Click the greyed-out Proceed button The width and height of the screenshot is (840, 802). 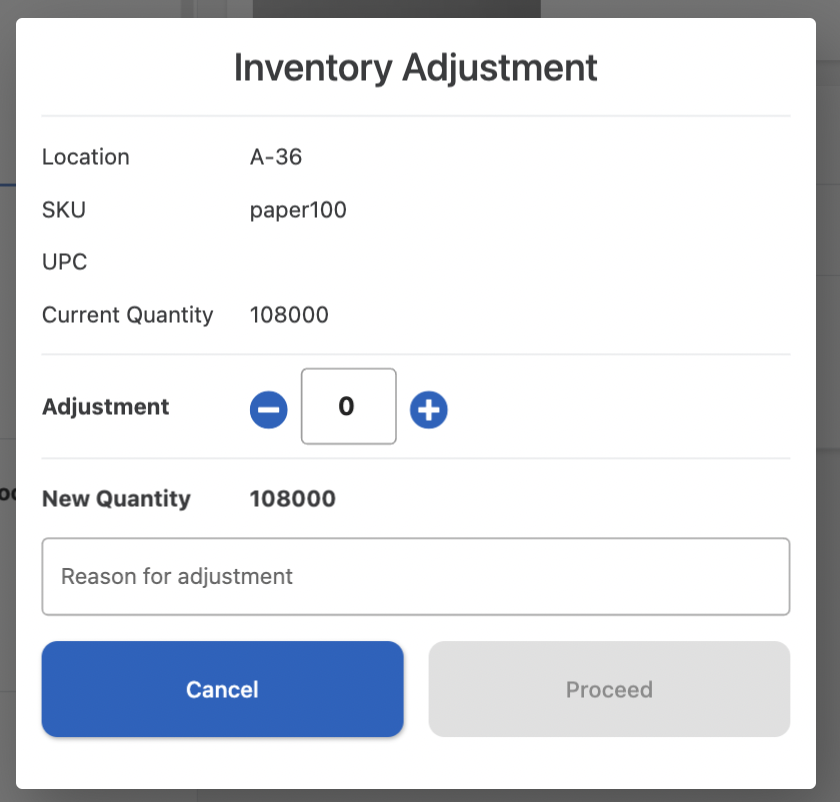(x=609, y=689)
